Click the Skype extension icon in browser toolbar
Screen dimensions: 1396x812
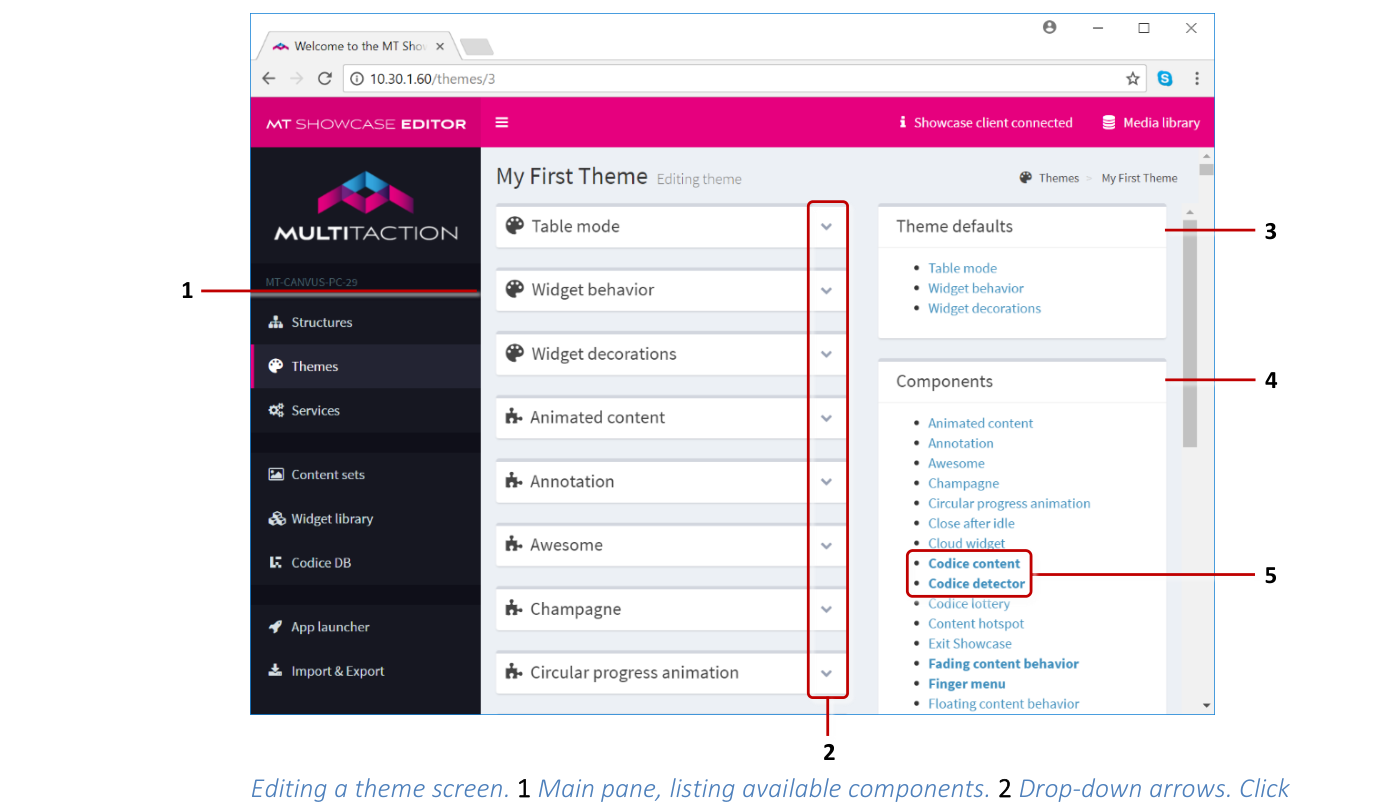point(1164,77)
